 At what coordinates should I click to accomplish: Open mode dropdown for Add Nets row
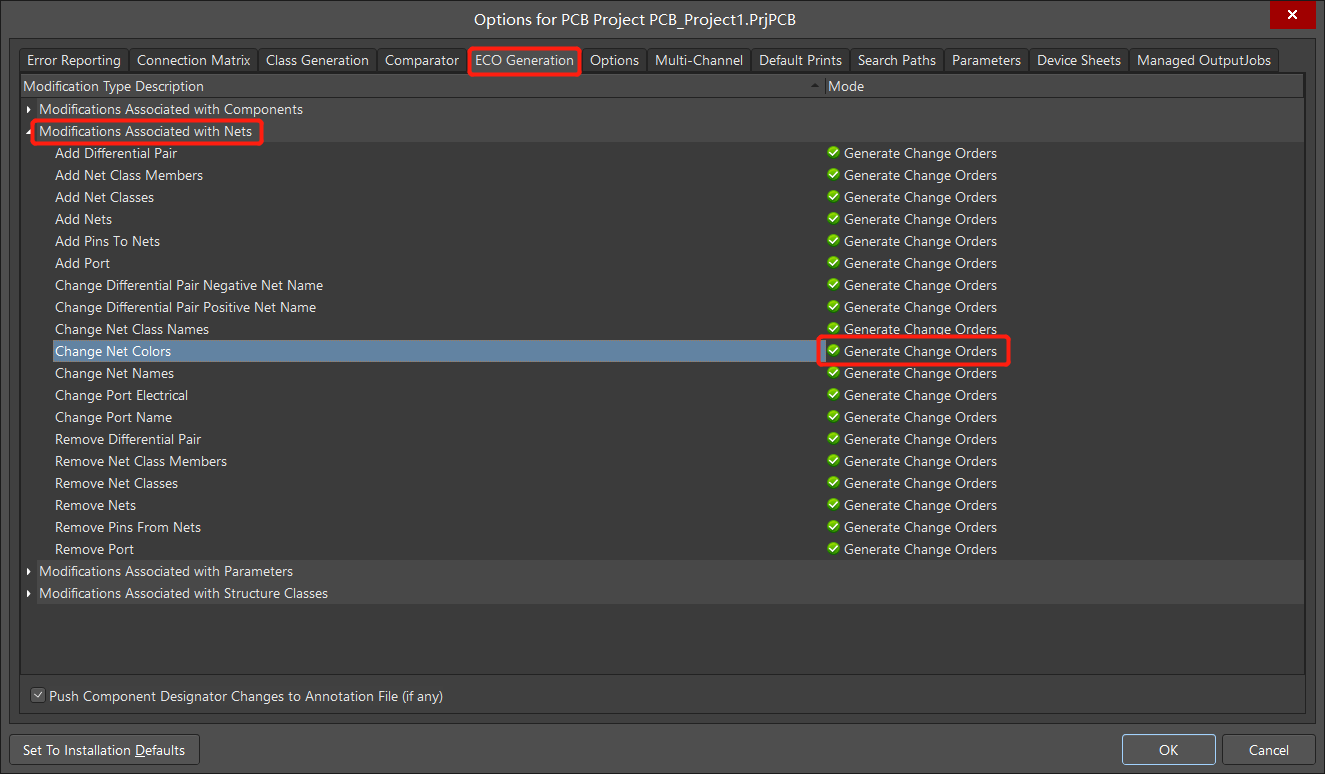point(920,219)
